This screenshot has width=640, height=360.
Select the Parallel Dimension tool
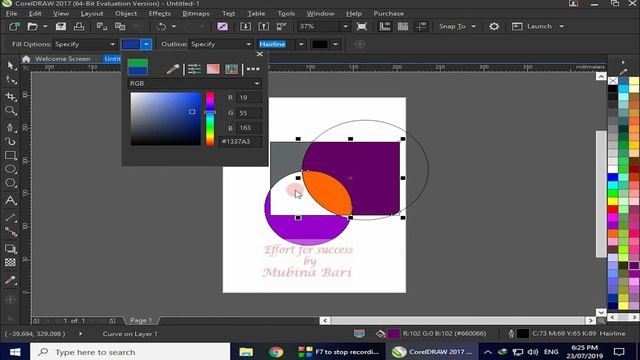click(x=11, y=218)
